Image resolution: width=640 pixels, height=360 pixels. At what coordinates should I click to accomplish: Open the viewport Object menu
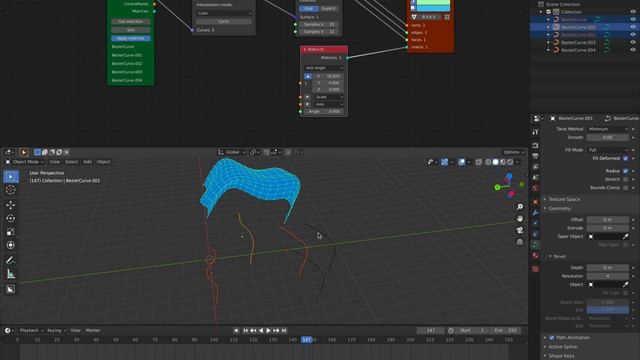click(103, 162)
